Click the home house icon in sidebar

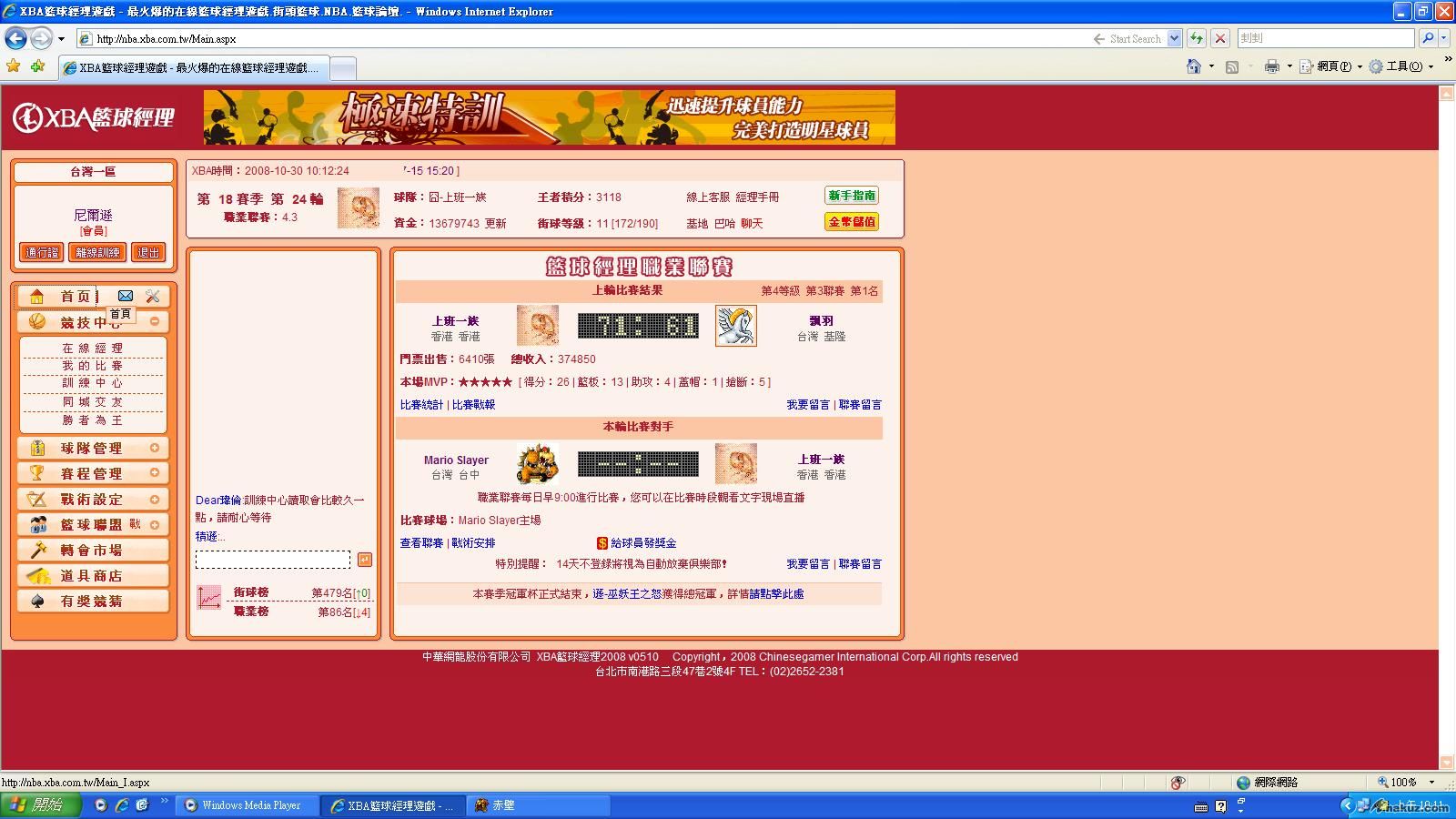click(x=37, y=297)
